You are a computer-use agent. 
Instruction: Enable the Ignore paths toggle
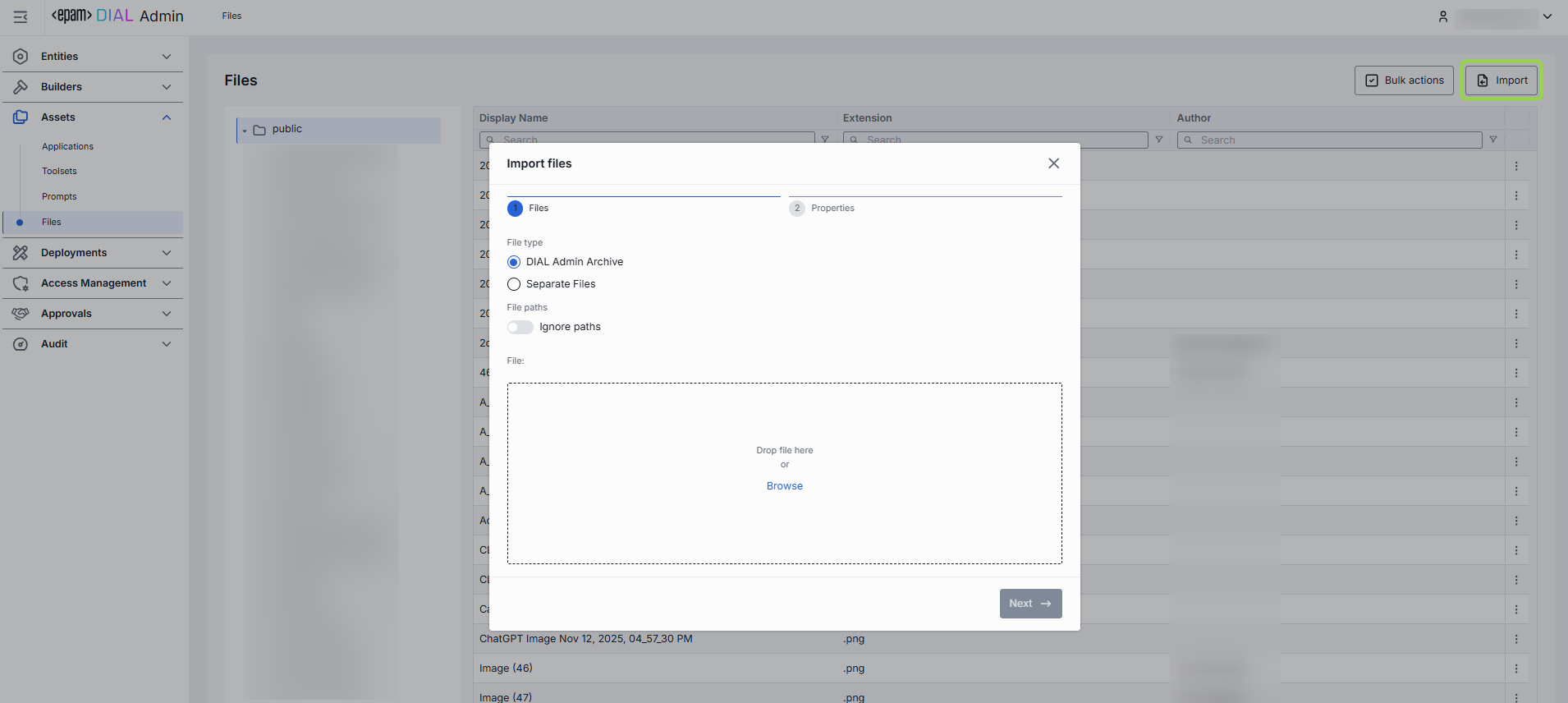point(520,327)
